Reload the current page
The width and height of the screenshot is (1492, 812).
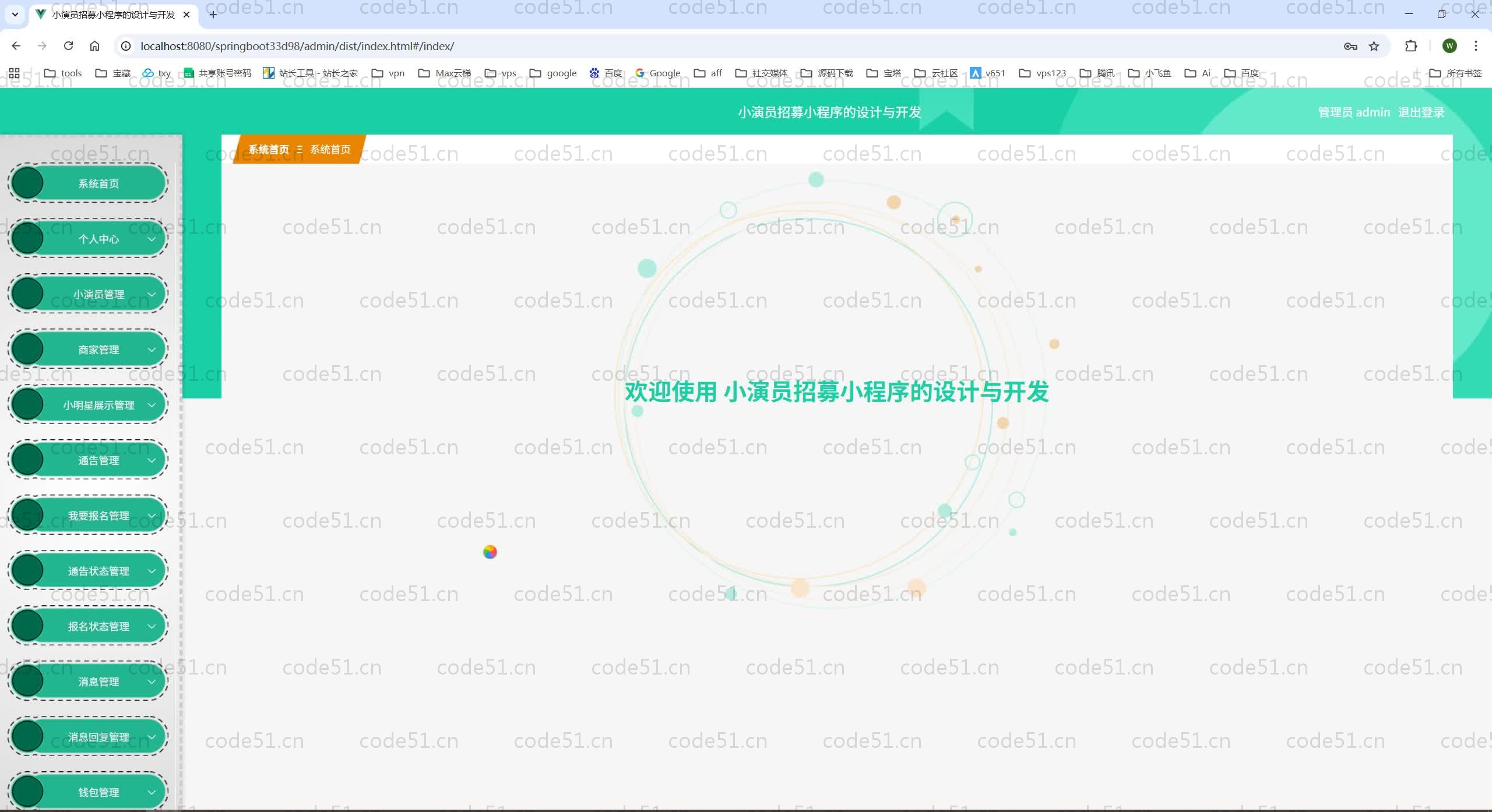point(68,46)
